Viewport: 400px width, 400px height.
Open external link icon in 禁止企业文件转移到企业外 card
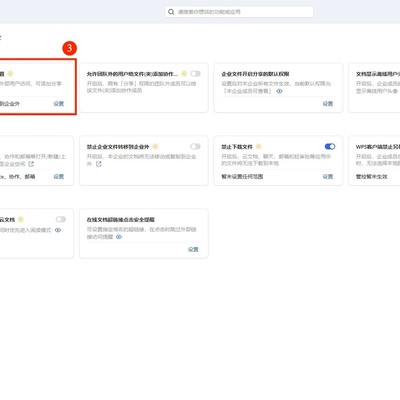click(99, 164)
